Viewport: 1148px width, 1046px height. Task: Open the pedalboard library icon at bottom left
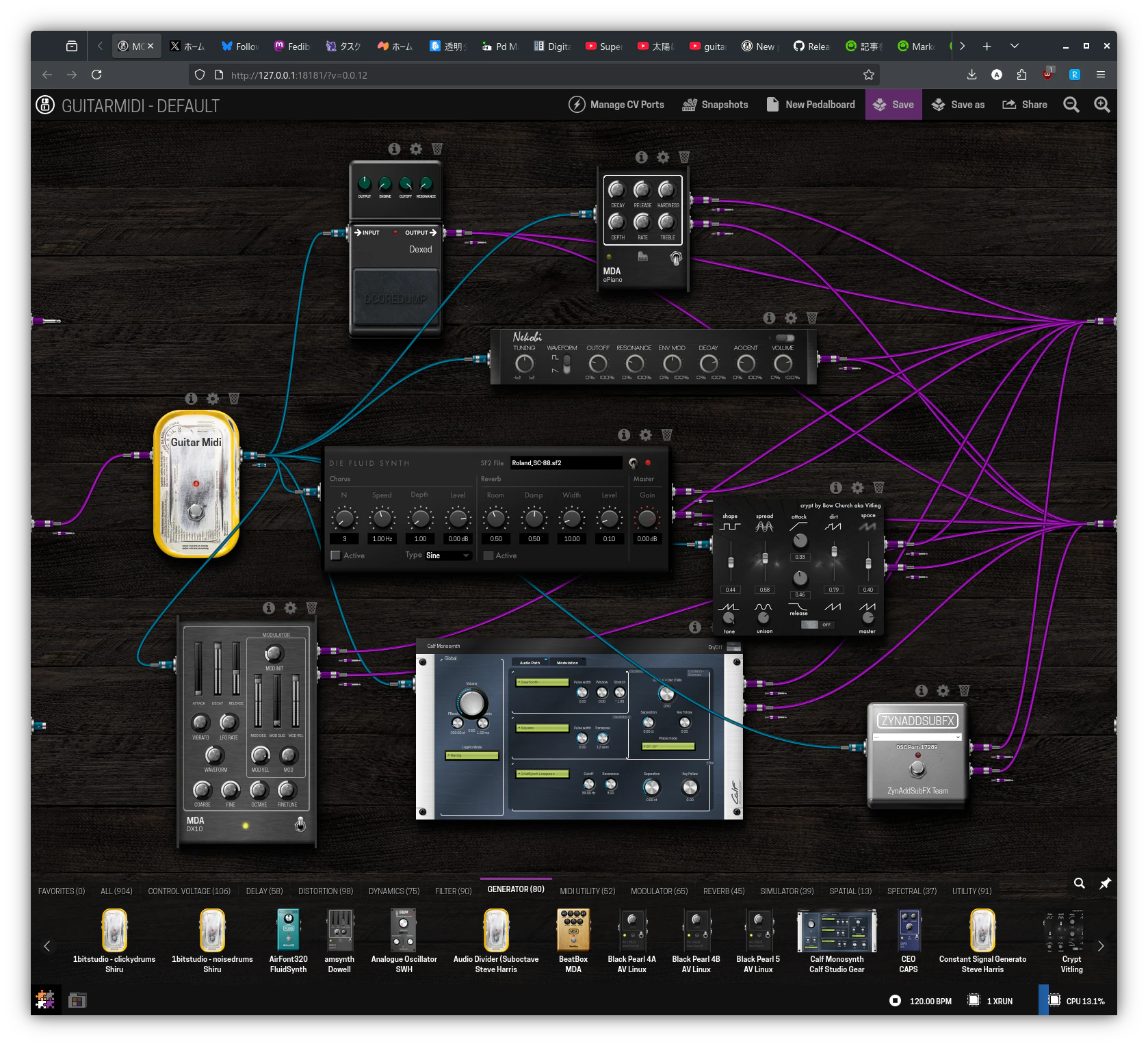click(x=45, y=1000)
